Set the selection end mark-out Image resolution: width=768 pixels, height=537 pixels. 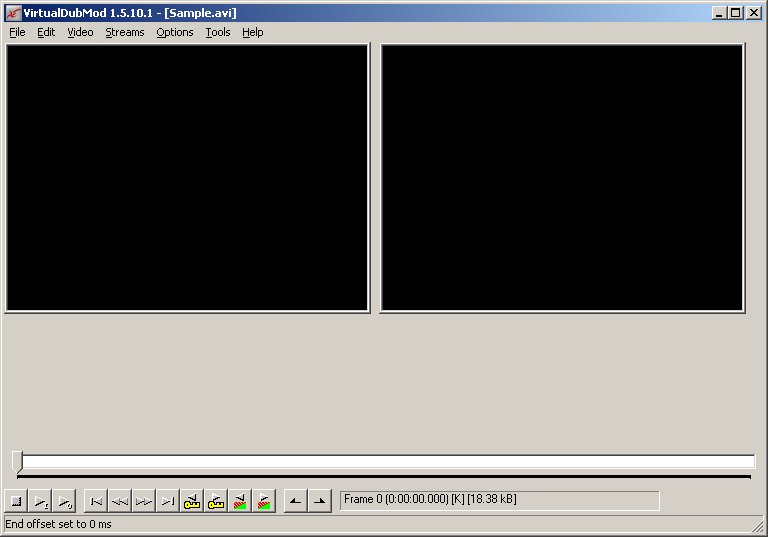pos(320,501)
